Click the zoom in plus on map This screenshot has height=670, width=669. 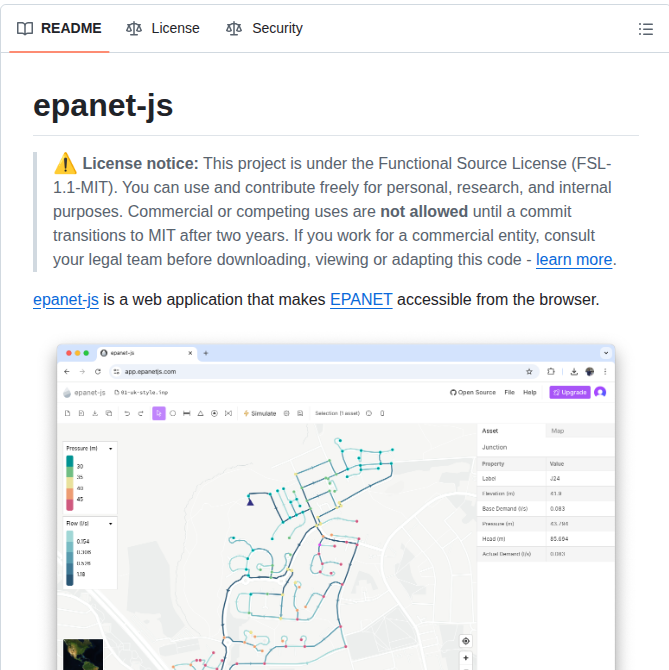pos(466,658)
